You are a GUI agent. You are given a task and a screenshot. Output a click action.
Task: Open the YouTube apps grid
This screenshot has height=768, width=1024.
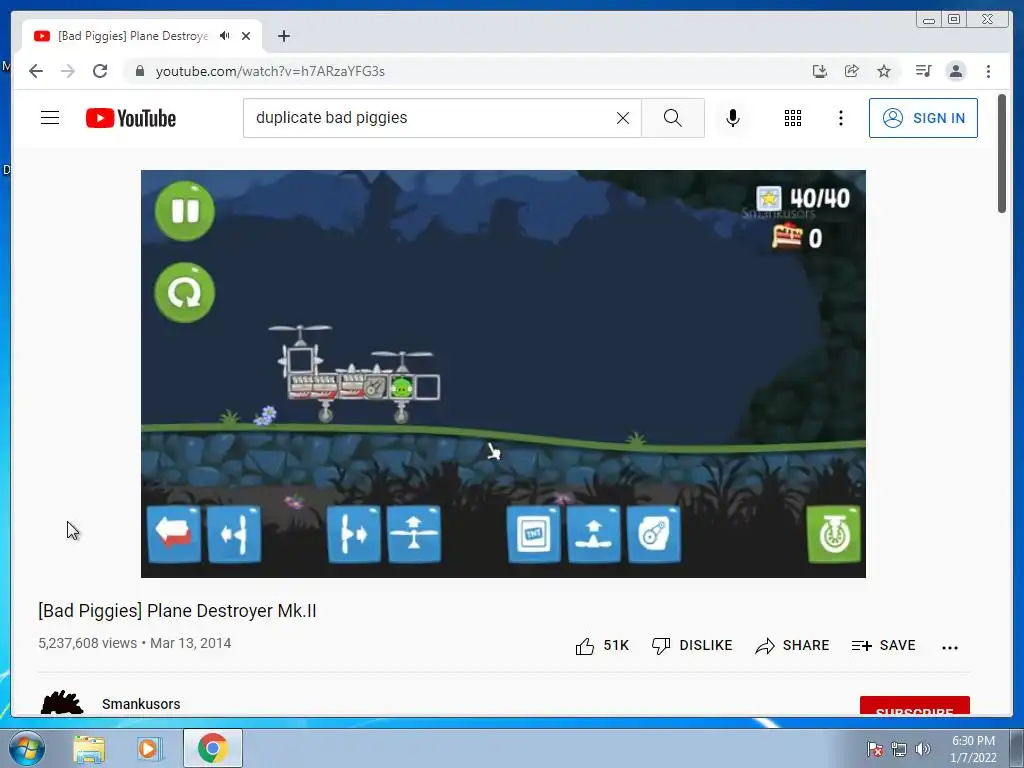click(793, 118)
